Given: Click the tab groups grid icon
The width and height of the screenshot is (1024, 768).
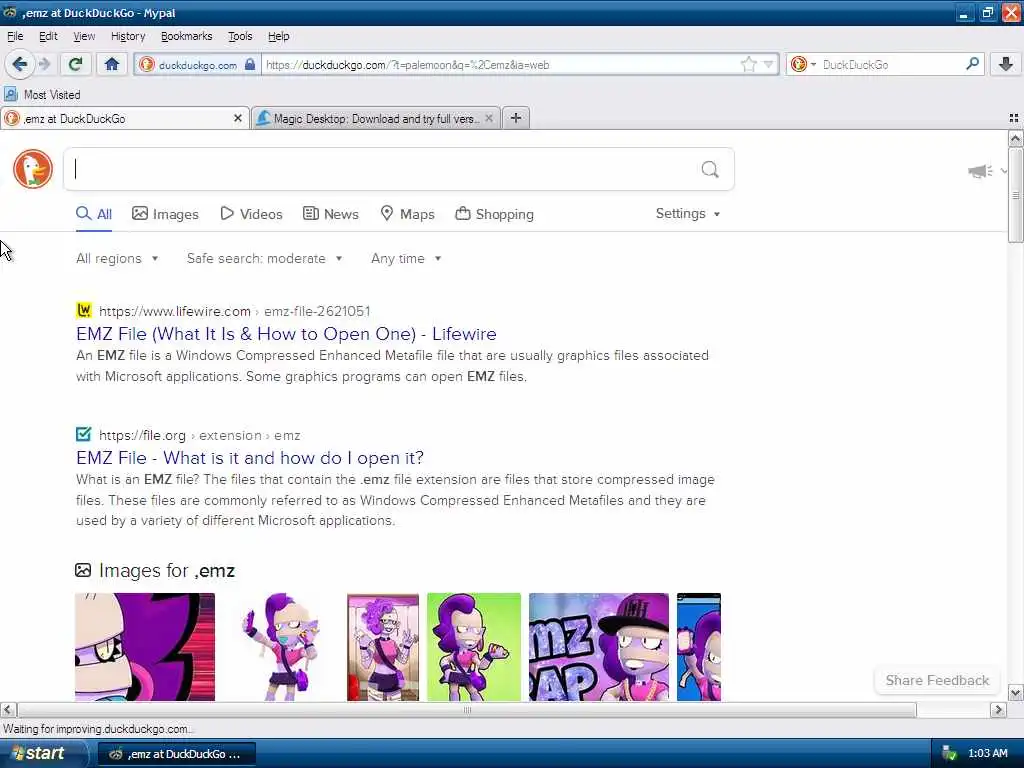Looking at the screenshot, I should click(1014, 118).
